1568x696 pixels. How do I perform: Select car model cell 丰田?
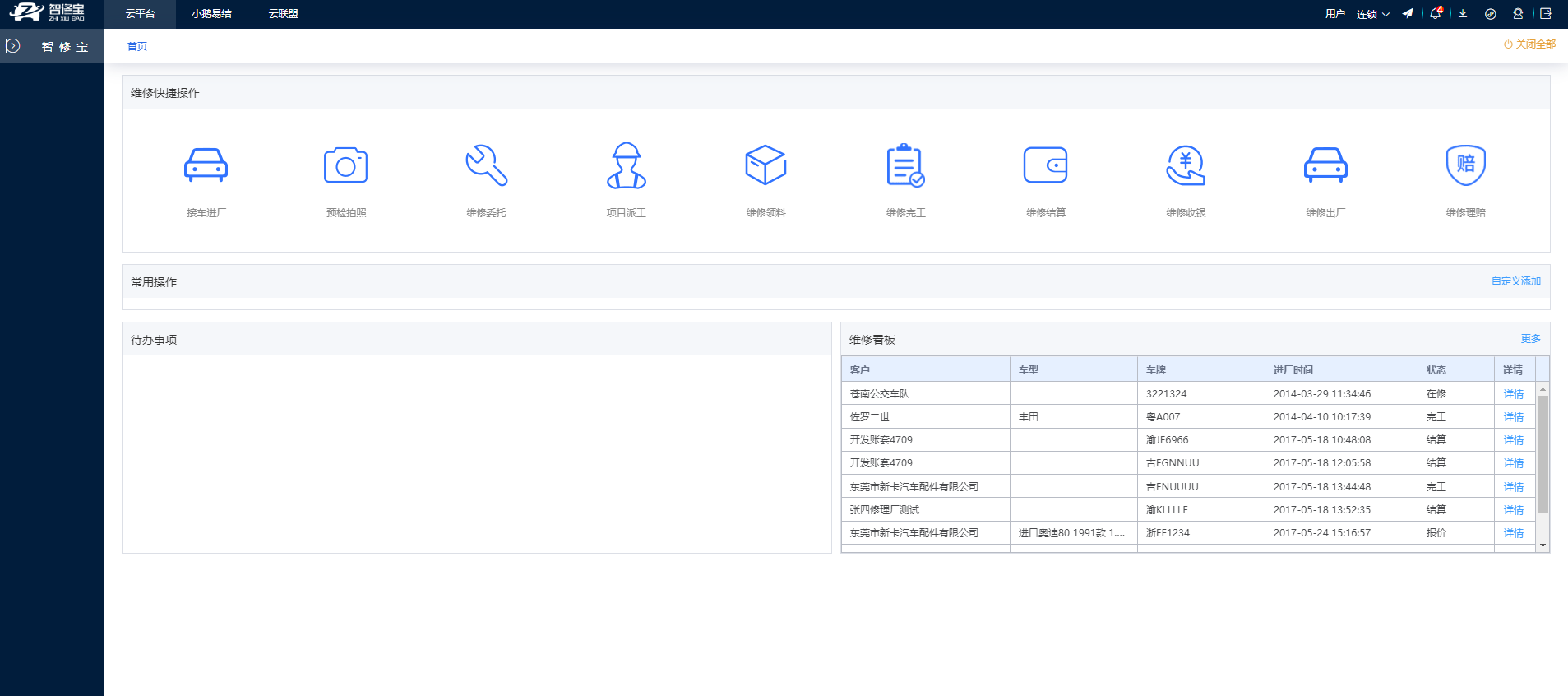point(1074,417)
